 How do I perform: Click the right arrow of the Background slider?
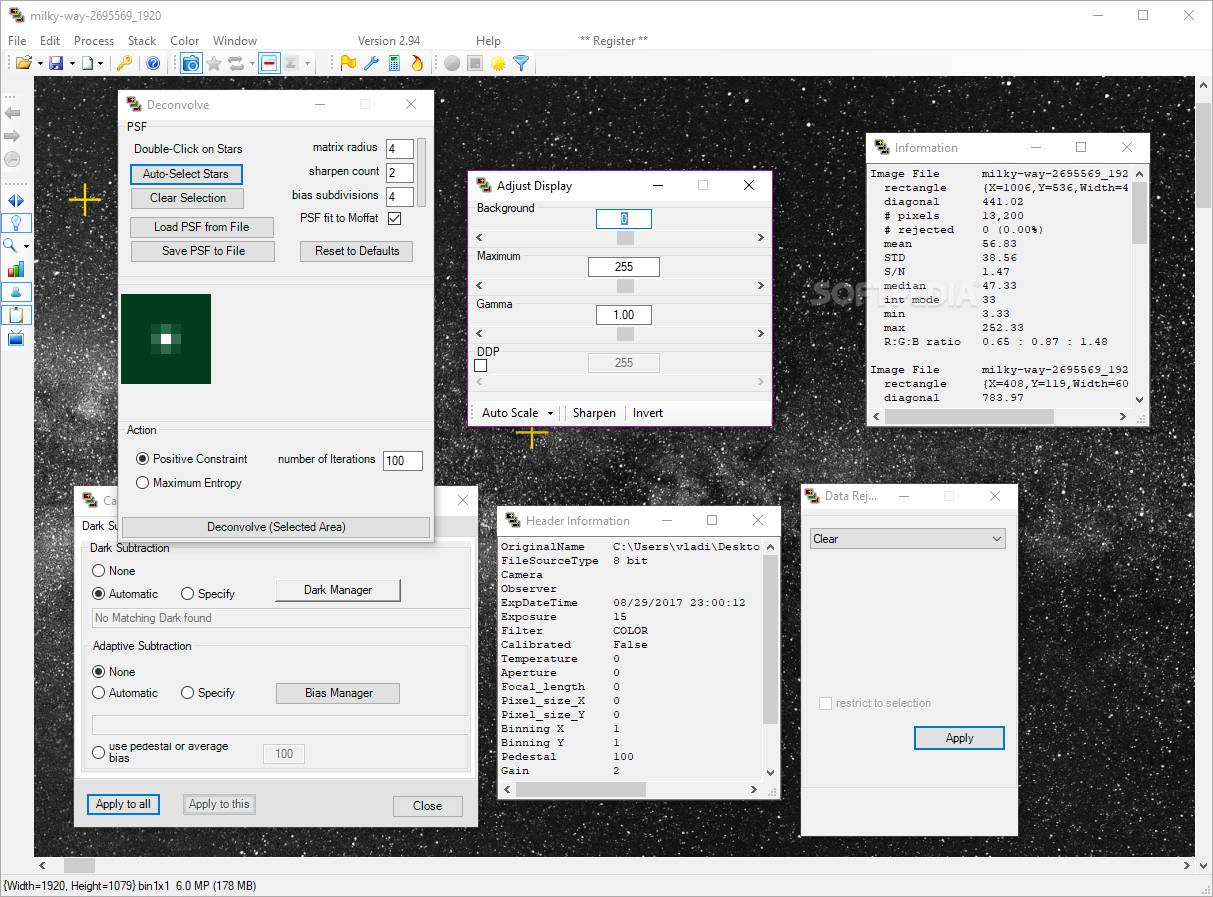760,238
